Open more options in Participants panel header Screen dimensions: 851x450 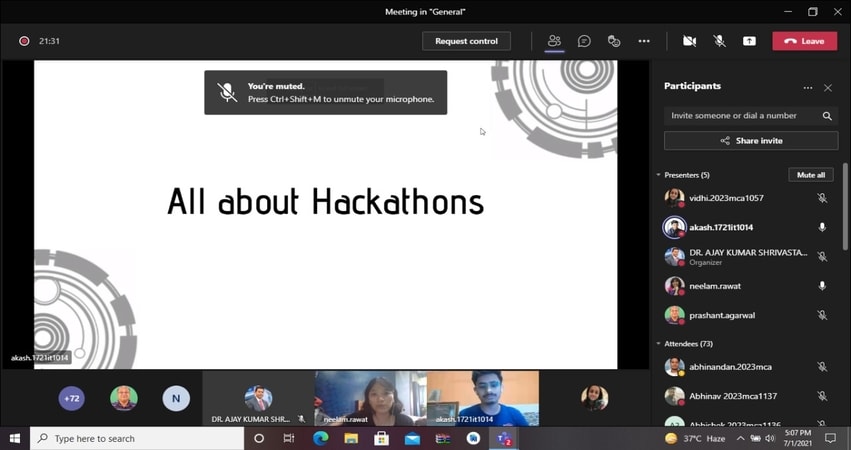(x=808, y=88)
